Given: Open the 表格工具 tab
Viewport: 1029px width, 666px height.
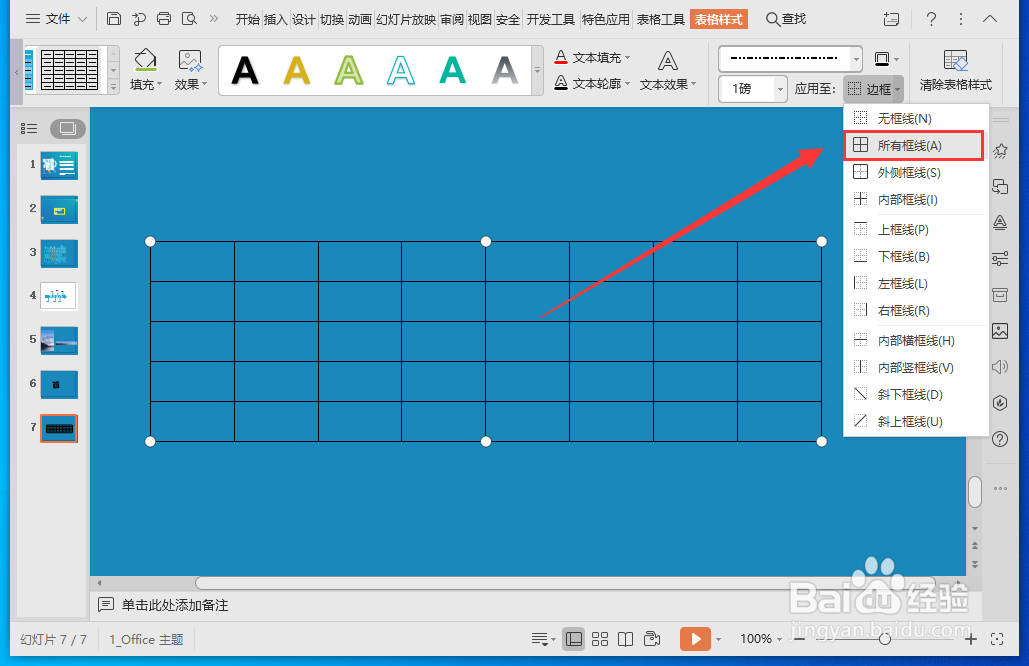Looking at the screenshot, I should (660, 20).
